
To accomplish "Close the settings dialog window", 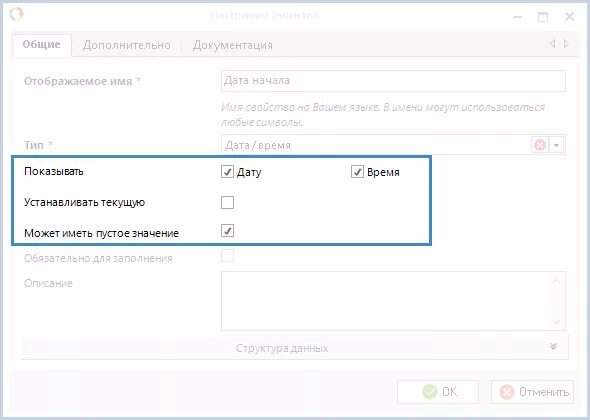I will (569, 17).
